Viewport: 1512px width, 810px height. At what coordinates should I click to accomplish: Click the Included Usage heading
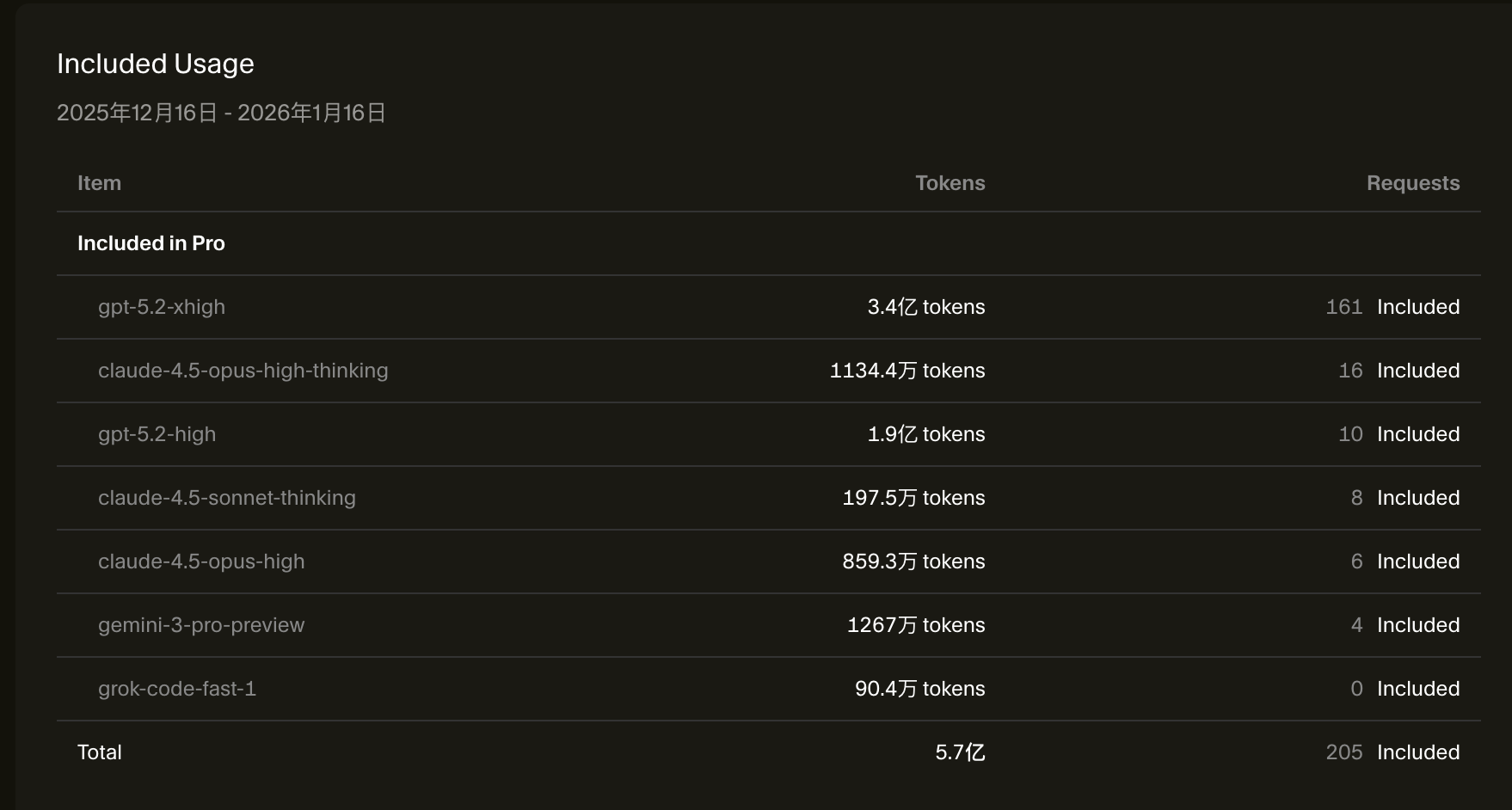point(156,64)
